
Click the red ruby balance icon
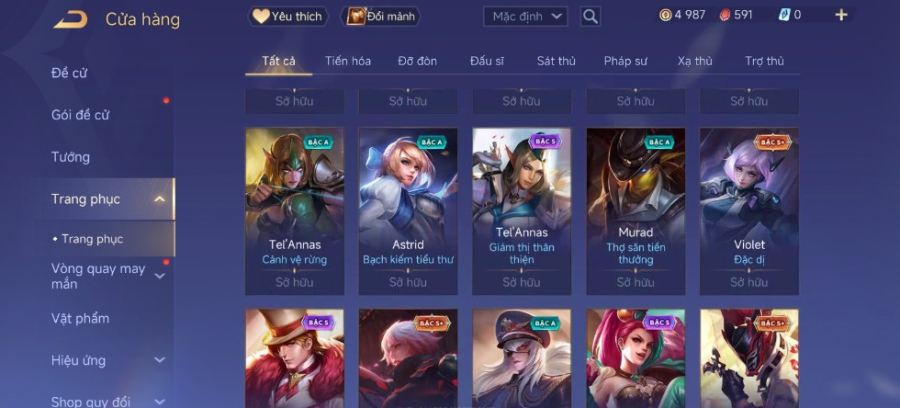coord(725,15)
